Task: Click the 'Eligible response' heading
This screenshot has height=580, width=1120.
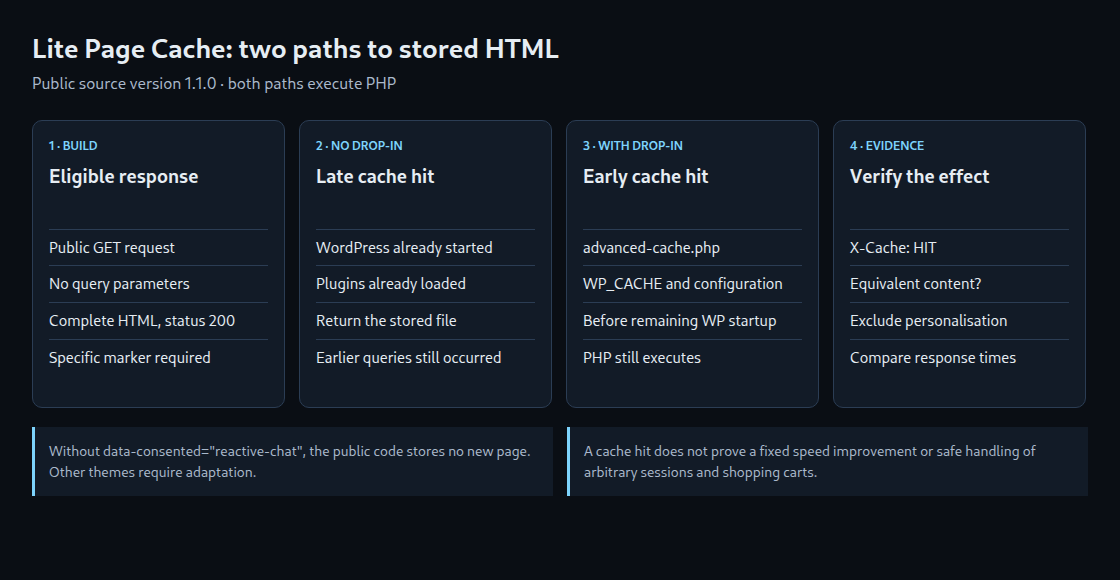Action: [x=124, y=176]
